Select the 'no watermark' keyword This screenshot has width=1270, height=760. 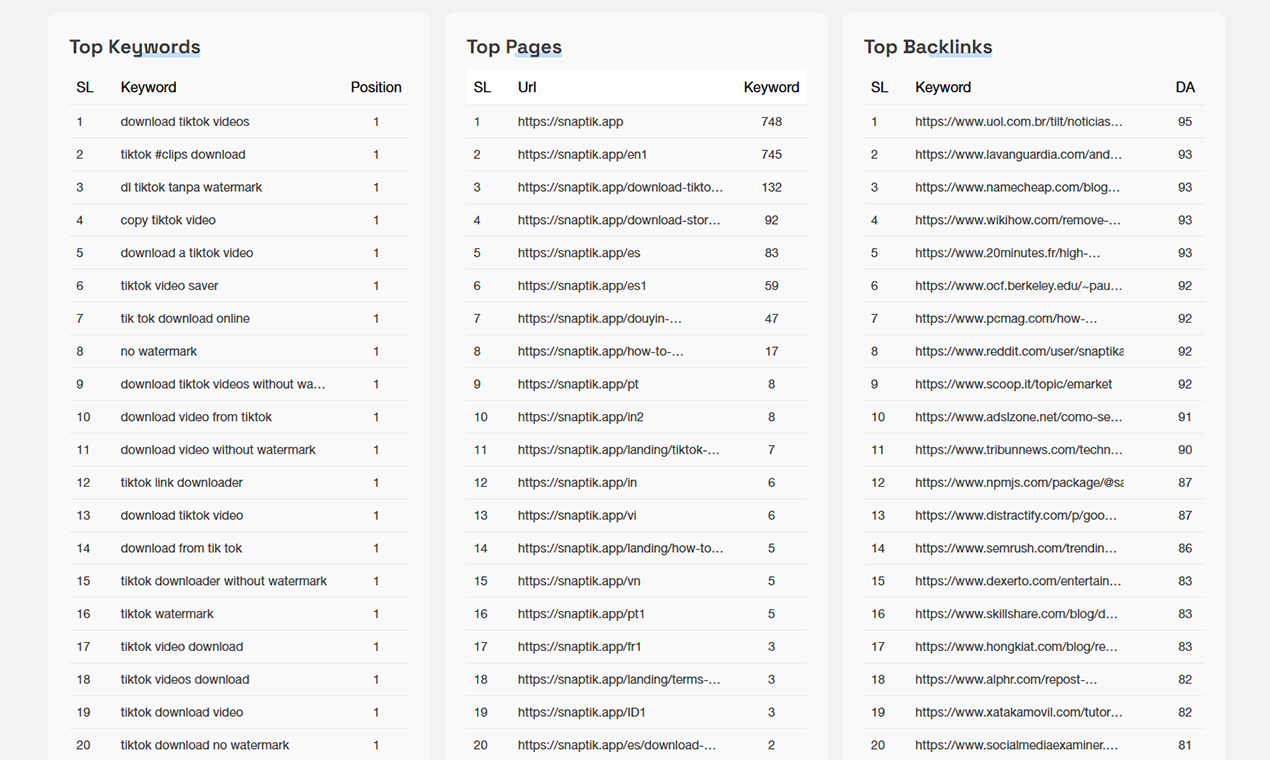(159, 352)
